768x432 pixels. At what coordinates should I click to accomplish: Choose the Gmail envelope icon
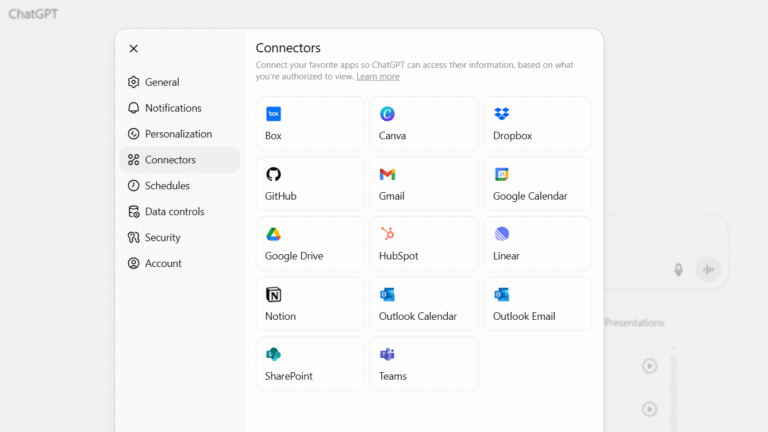(x=387, y=174)
